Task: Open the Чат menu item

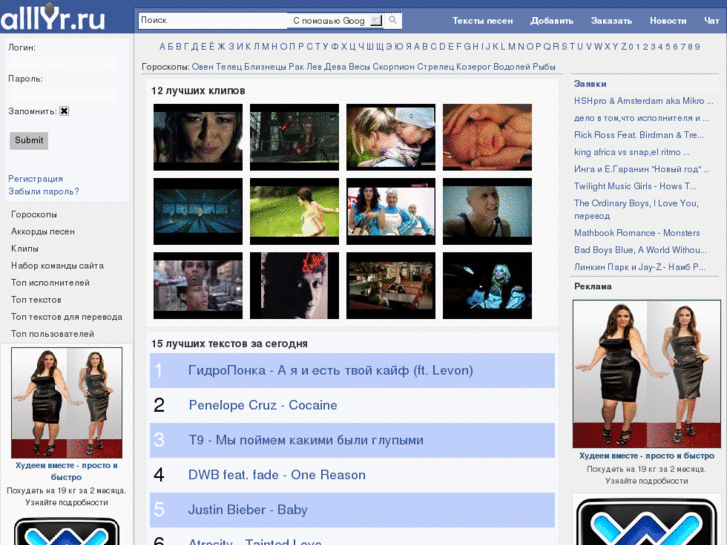Action: pos(712,20)
